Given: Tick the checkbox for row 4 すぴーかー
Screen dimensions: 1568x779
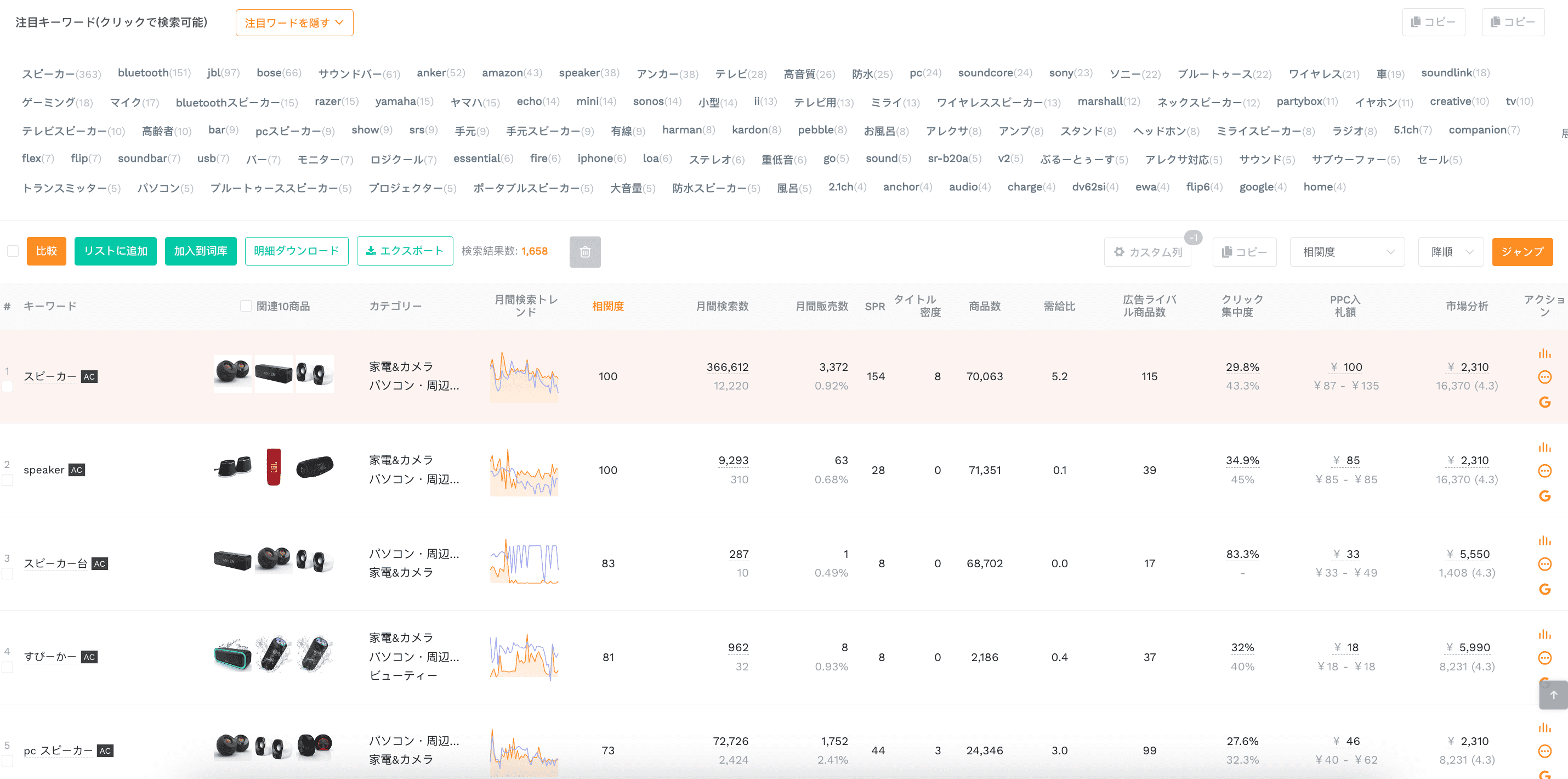Looking at the screenshot, I should tap(7, 667).
